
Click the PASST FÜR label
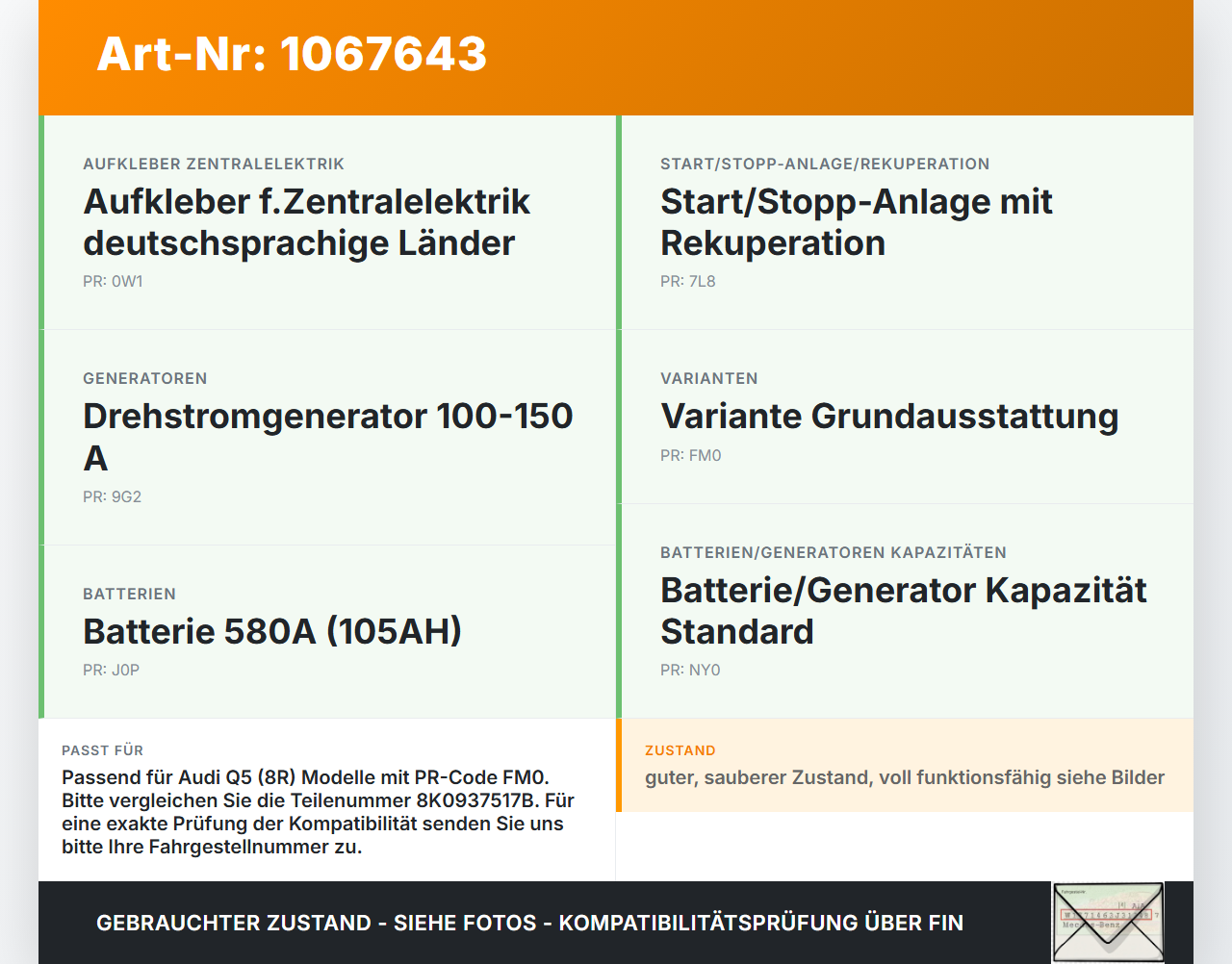coord(103,751)
